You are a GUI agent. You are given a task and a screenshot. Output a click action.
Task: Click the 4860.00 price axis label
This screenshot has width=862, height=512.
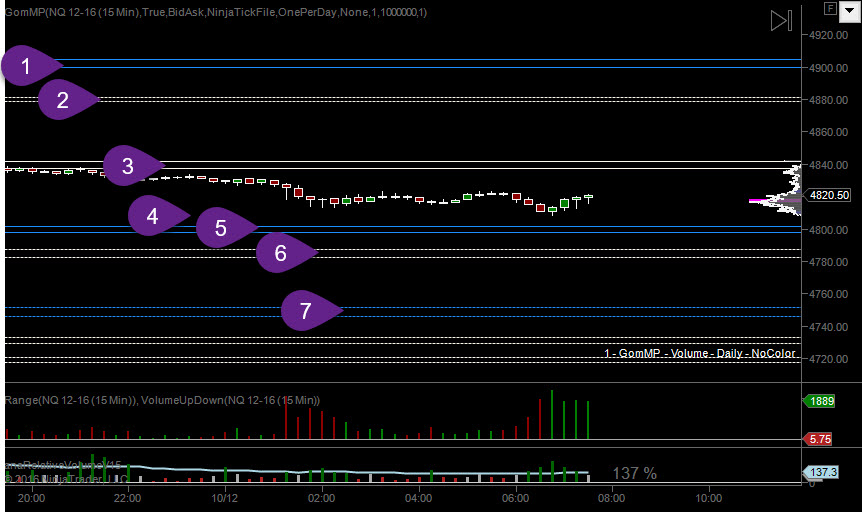(828, 132)
